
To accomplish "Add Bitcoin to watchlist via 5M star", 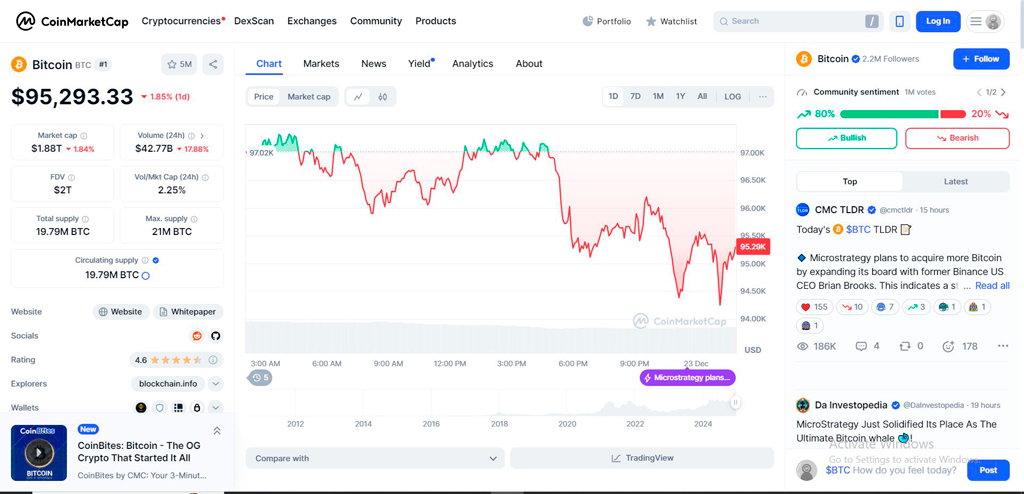I will pos(179,64).
